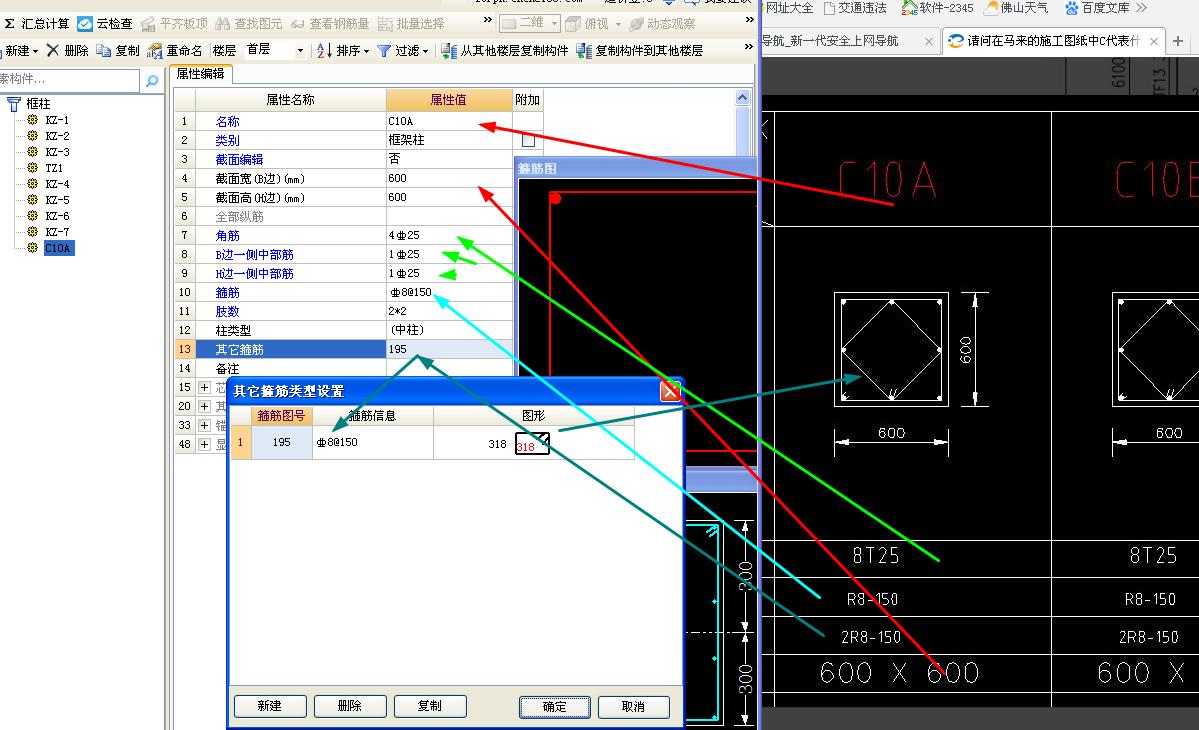Confirm with the 确定 button
Viewport: 1199px width, 730px height.
[x=554, y=707]
